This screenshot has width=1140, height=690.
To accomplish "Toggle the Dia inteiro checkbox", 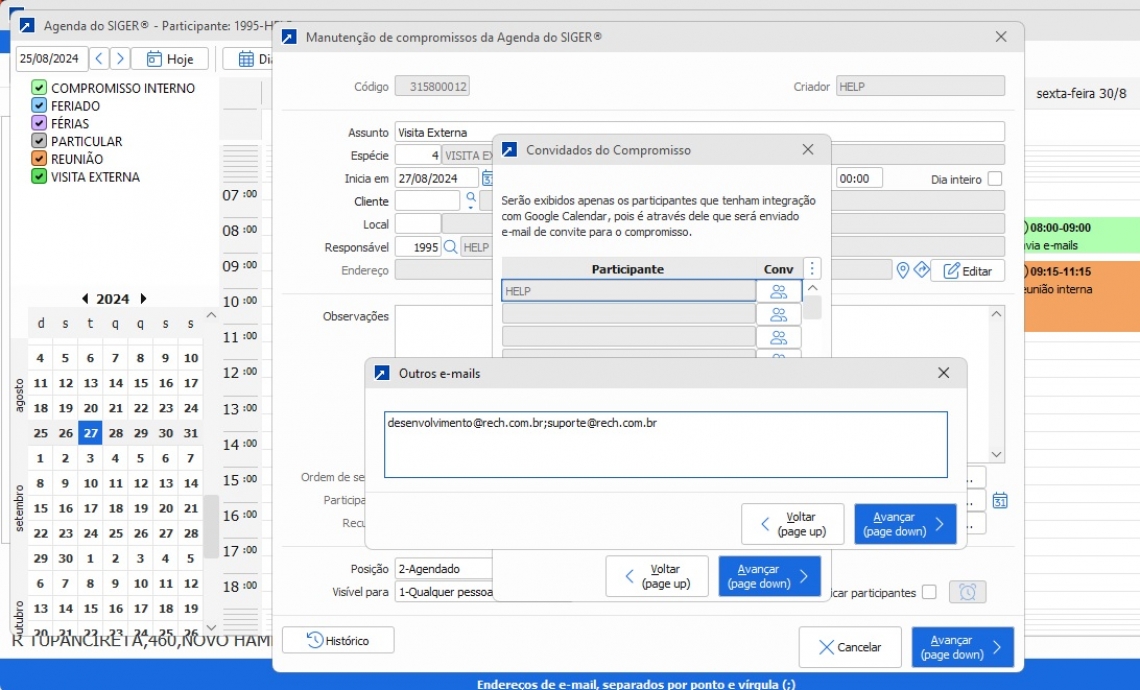I will [995, 178].
